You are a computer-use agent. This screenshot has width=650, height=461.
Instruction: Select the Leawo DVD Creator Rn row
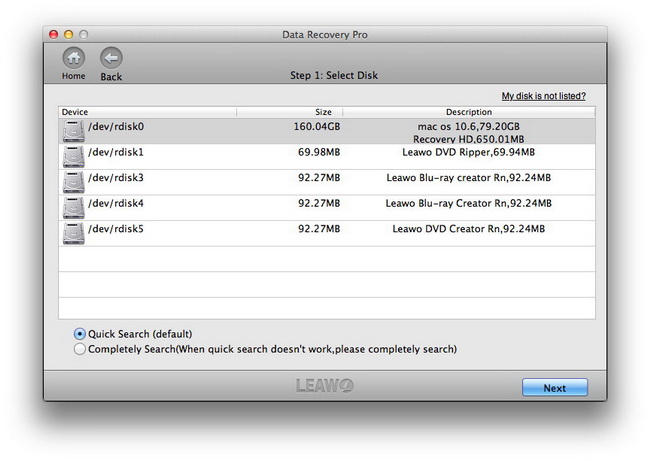tap(327, 233)
